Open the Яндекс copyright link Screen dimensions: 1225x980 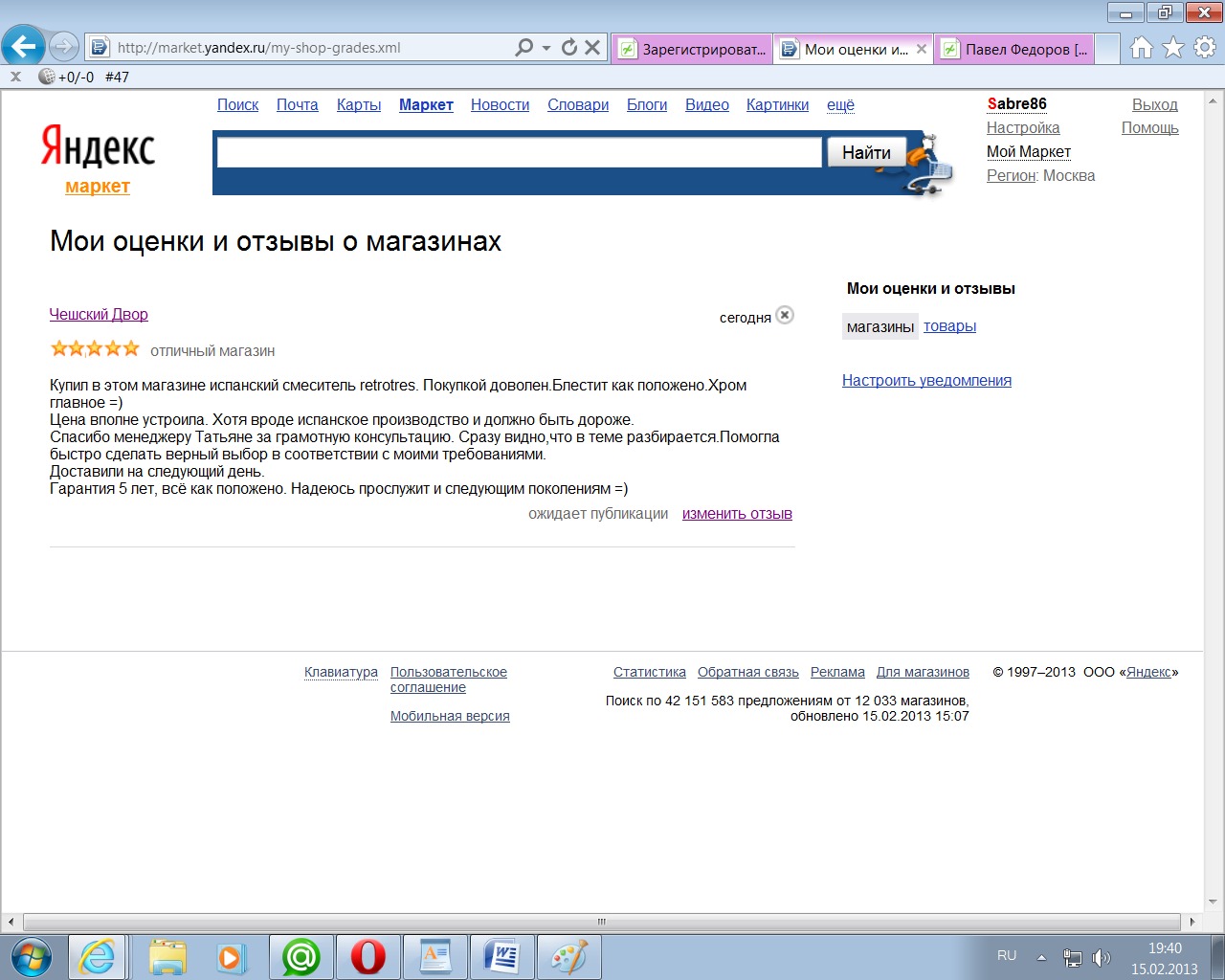point(1148,673)
